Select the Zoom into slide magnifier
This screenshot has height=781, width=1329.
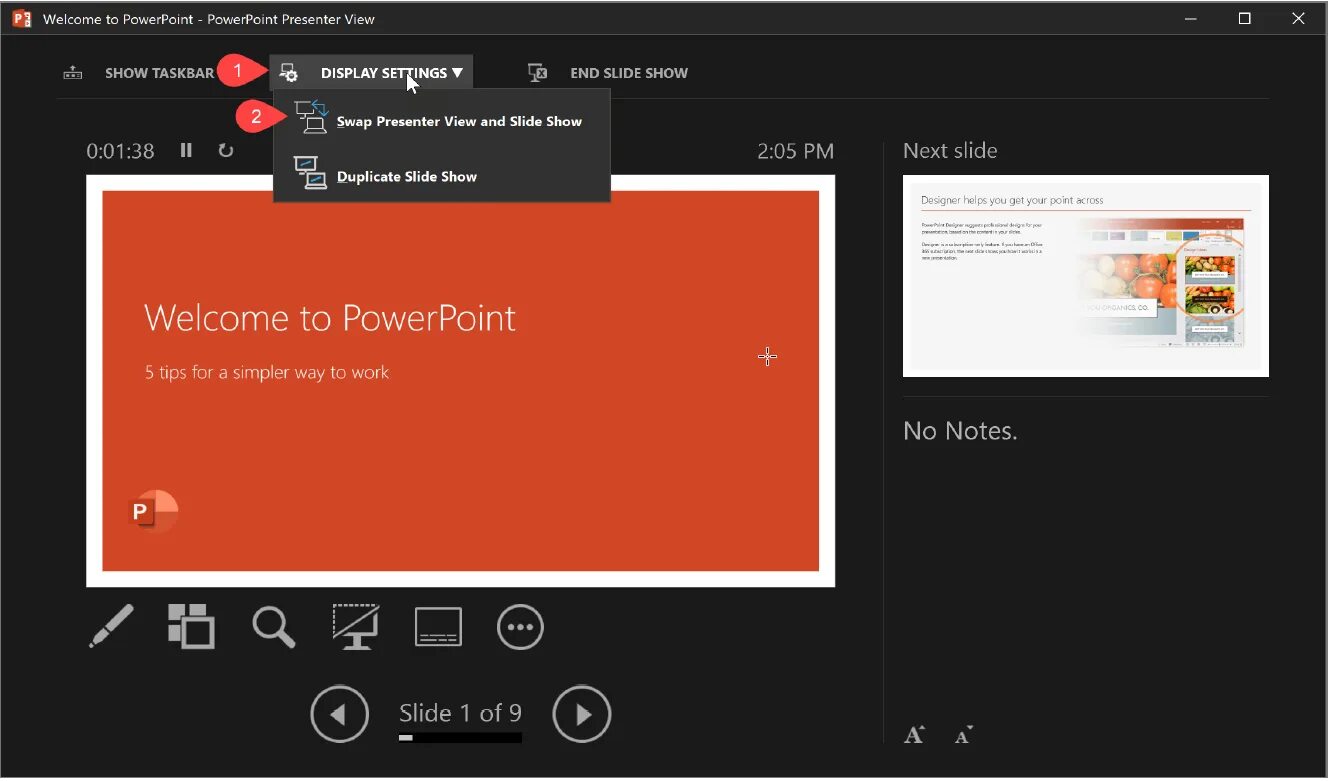click(273, 627)
